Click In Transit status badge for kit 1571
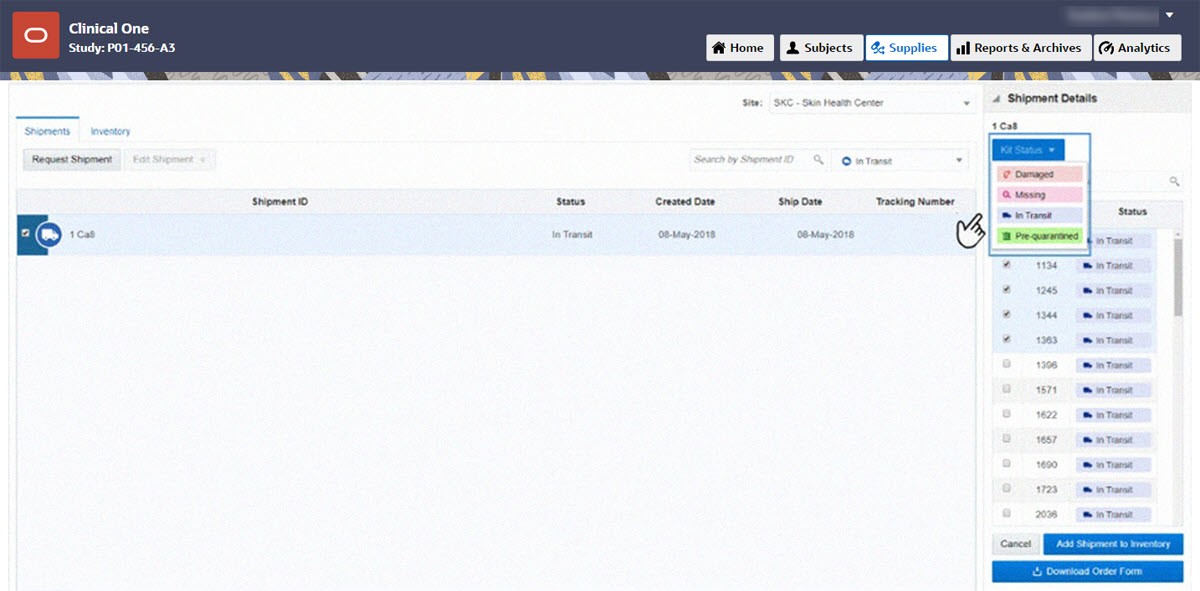This screenshot has width=1200, height=591. pos(1113,390)
